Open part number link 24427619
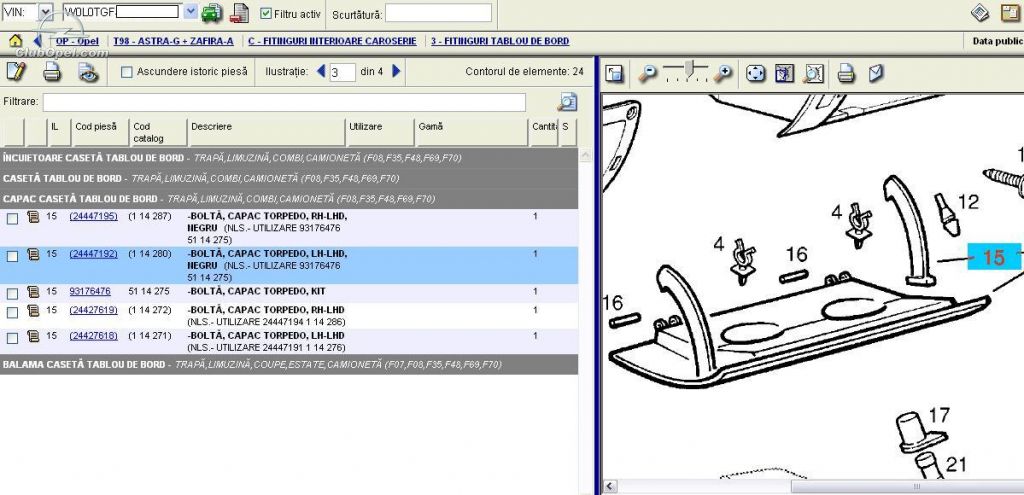The image size is (1024, 495). pos(93,310)
